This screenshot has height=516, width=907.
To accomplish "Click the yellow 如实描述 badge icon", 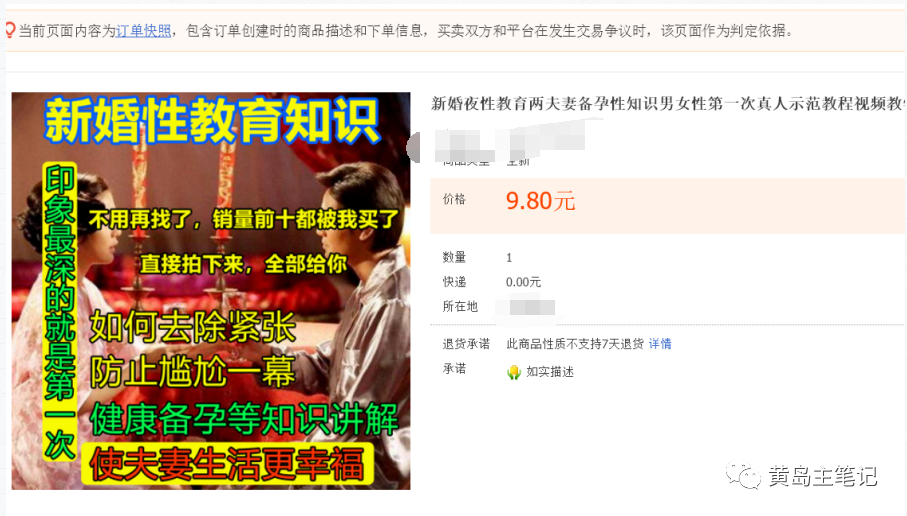I will coord(514,372).
